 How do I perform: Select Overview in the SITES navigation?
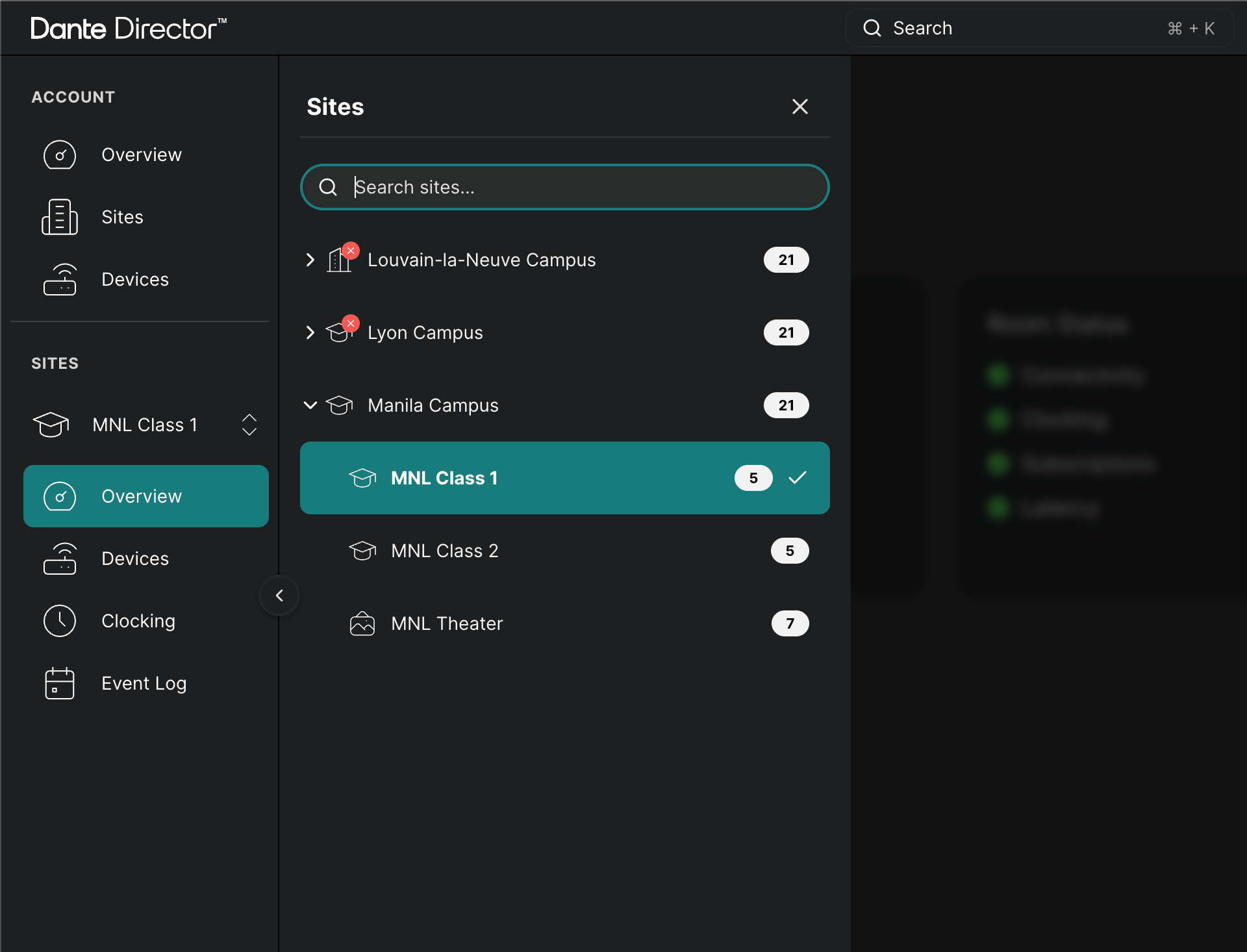(x=142, y=495)
